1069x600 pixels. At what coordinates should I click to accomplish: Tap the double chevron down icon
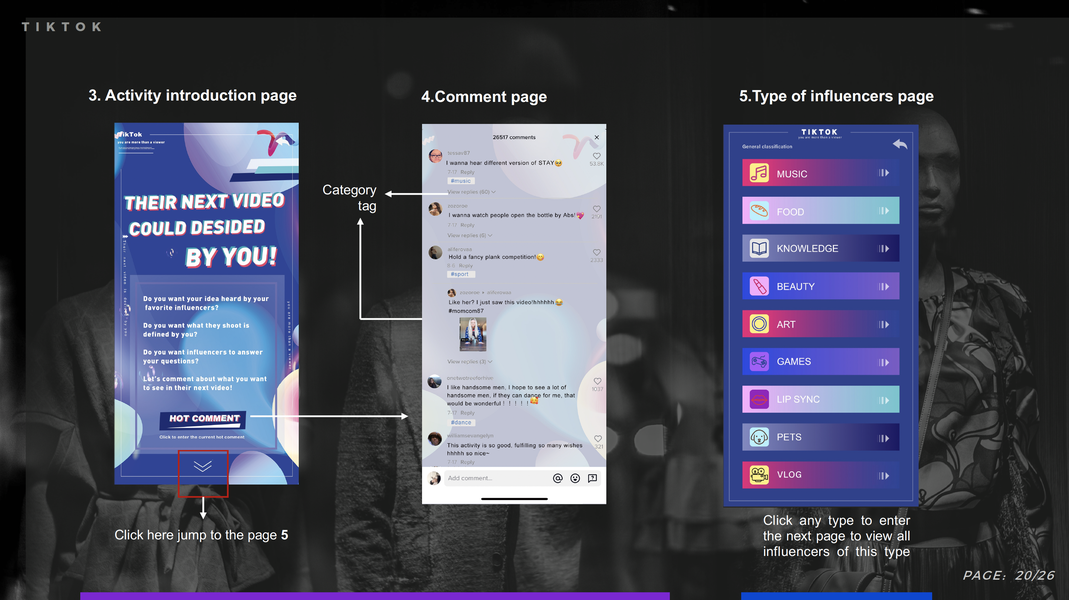pyautogui.click(x=202, y=466)
